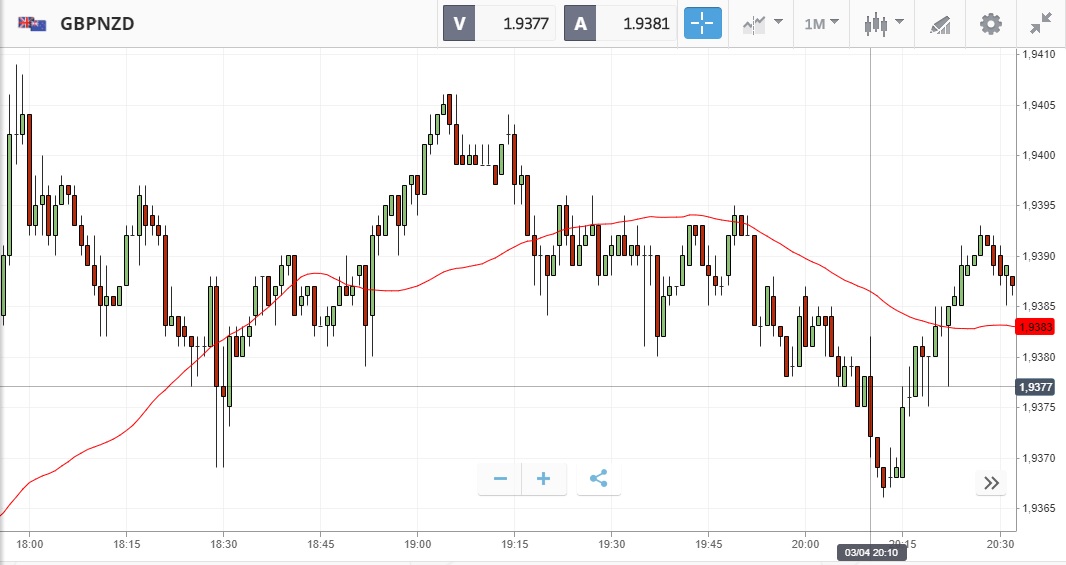
Task: Click the GBPNZD instrument name
Action: coord(97,23)
